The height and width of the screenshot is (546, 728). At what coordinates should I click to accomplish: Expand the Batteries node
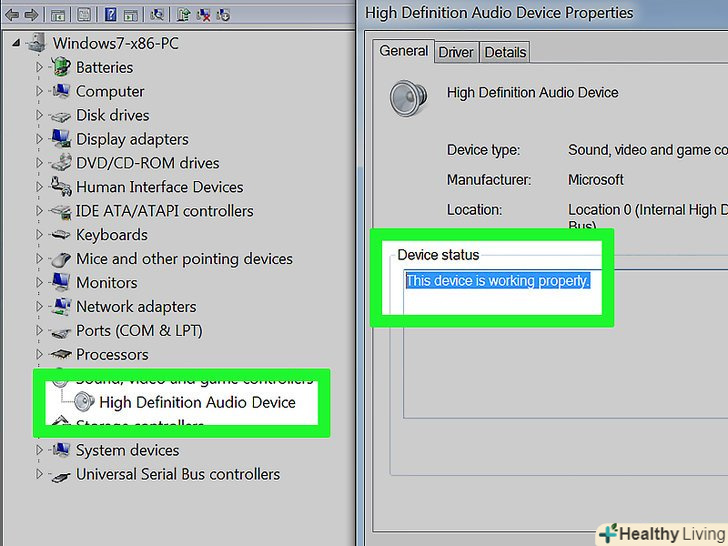(x=39, y=67)
